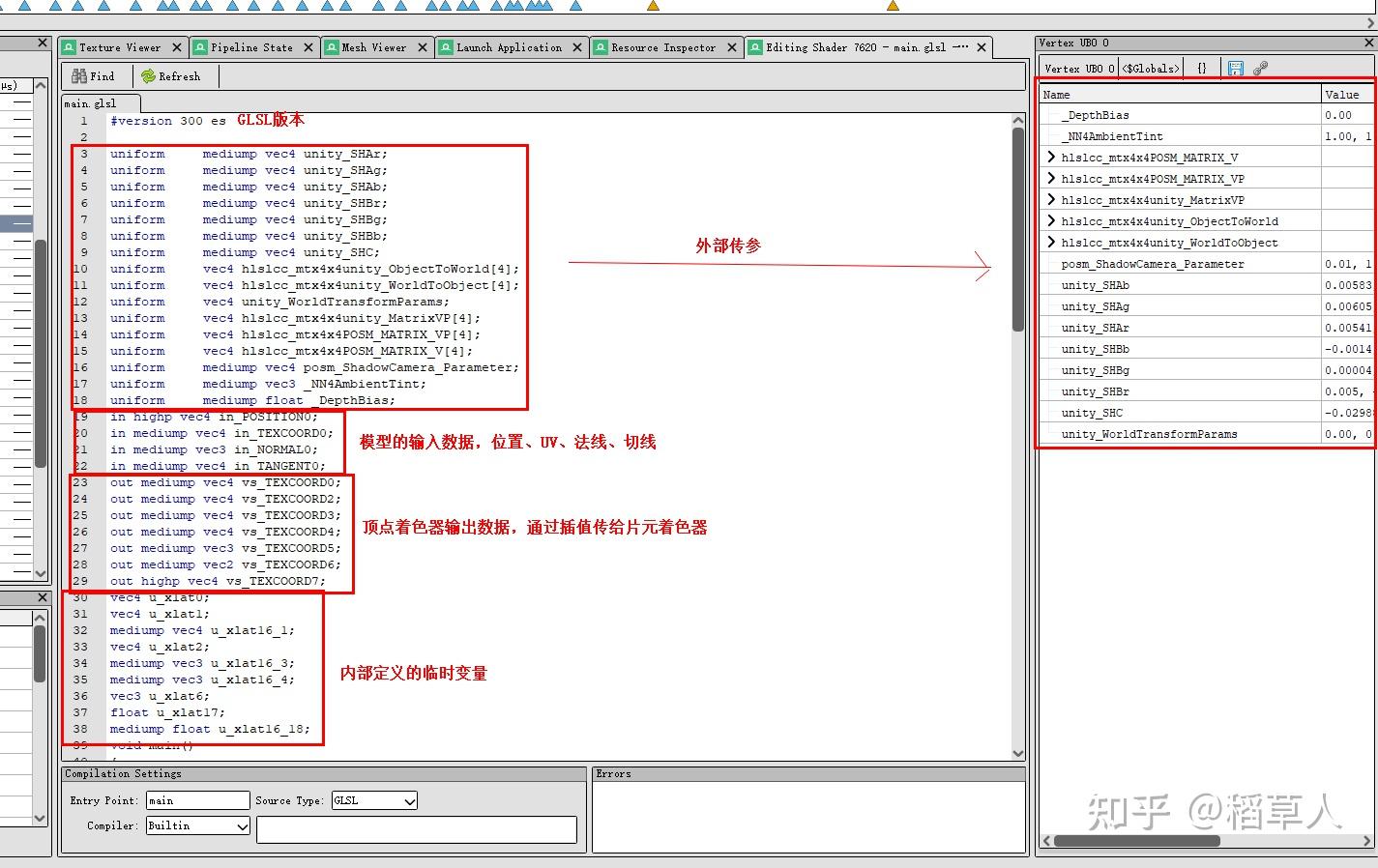Close the Resource Inspector tab

732,47
